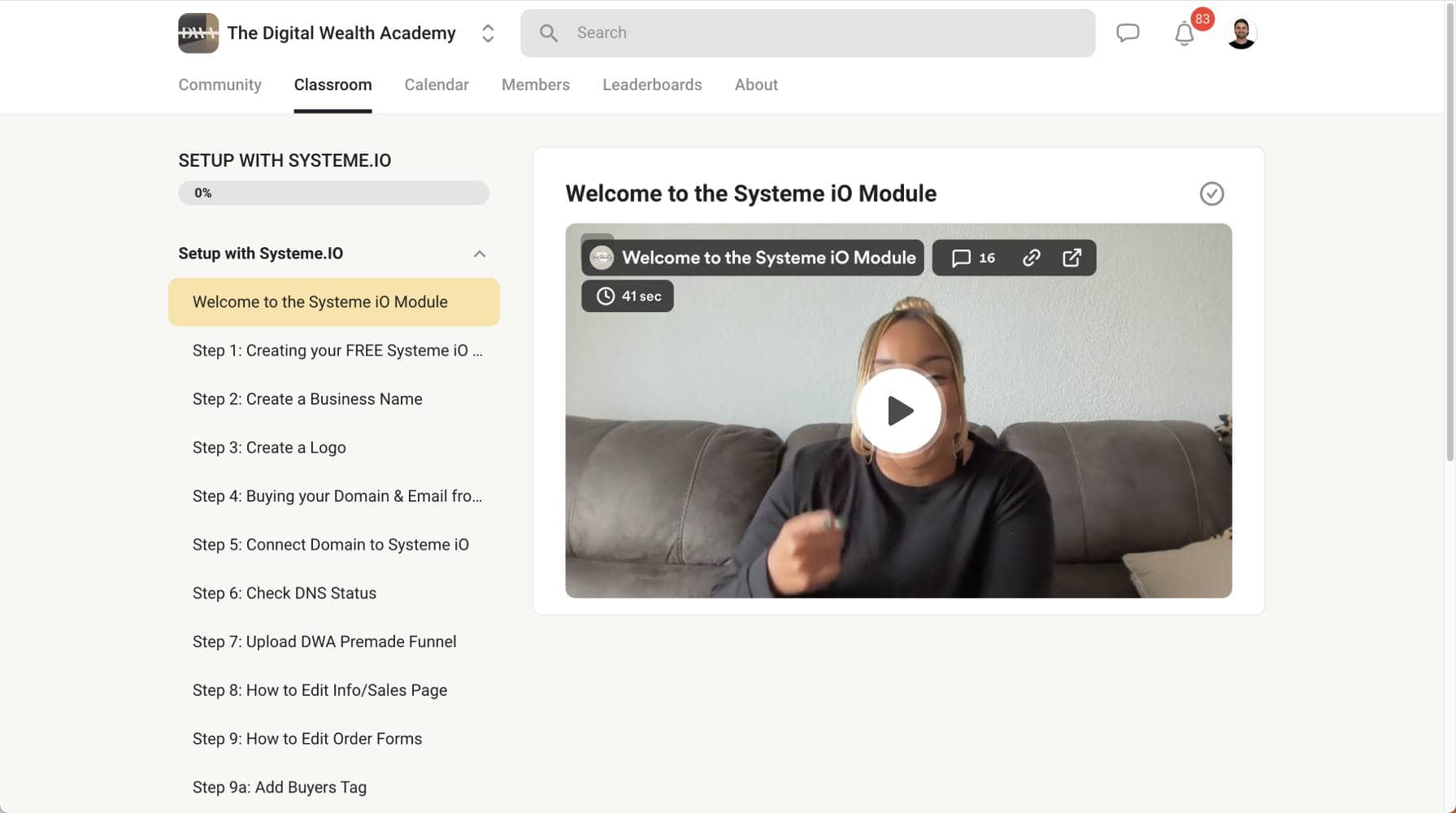The image size is (1456, 813).
Task: Expand the truncated Step 4 lesson title
Action: pos(337,496)
